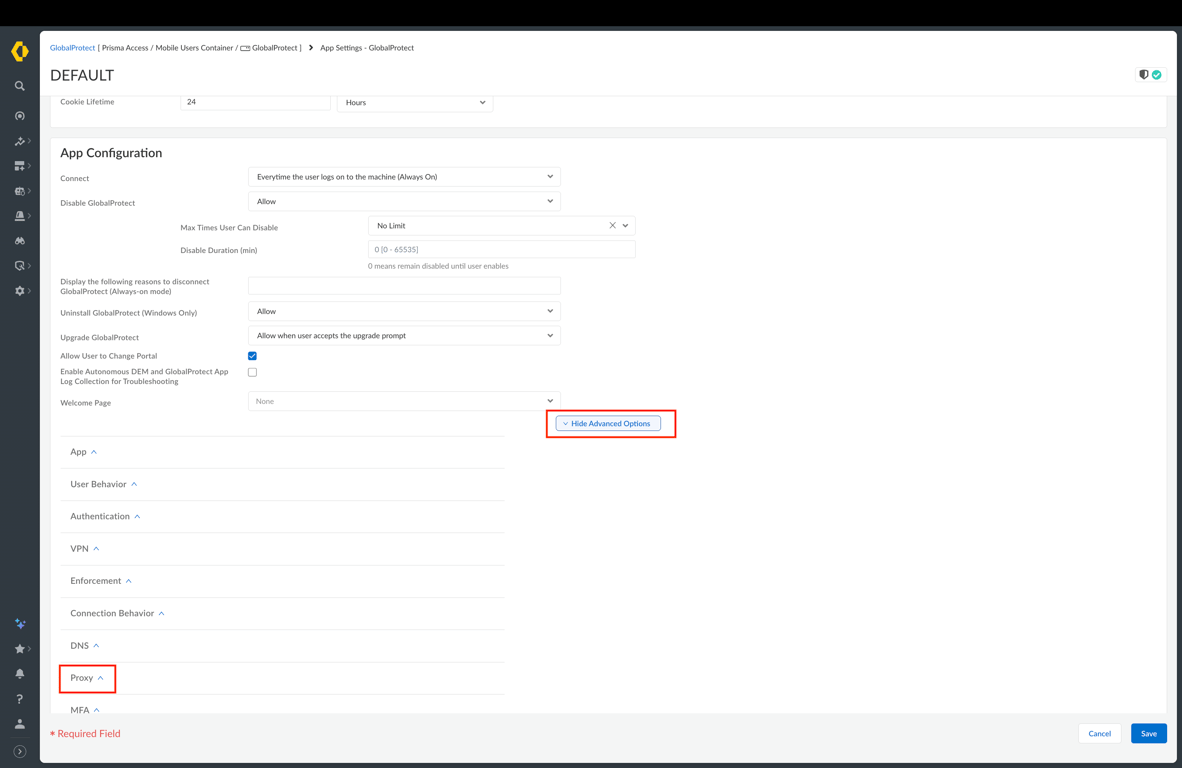Expand the User Behavior section
1182x768 pixels.
coord(103,484)
